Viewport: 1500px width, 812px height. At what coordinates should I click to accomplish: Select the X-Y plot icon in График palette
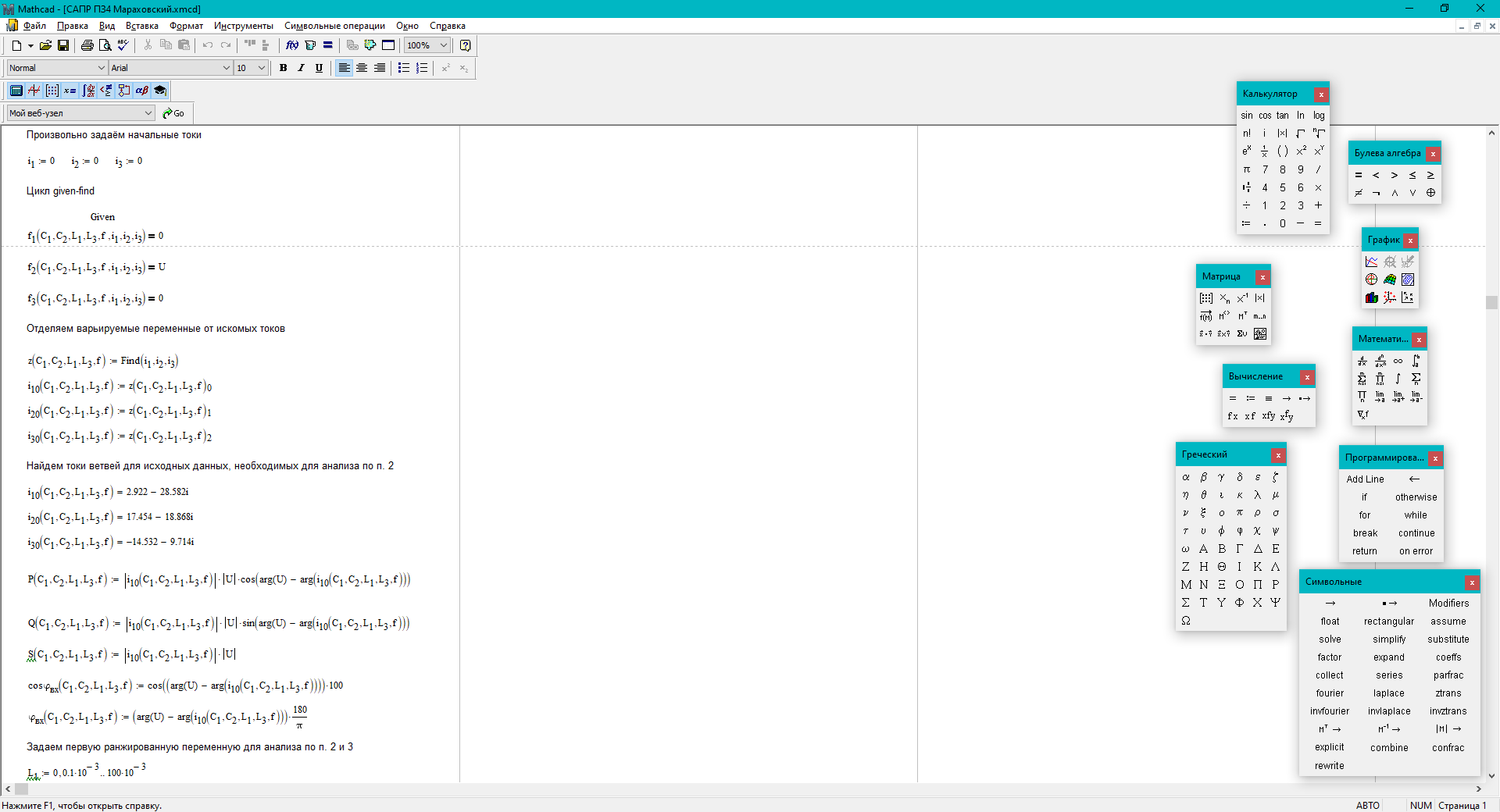[1372, 262]
